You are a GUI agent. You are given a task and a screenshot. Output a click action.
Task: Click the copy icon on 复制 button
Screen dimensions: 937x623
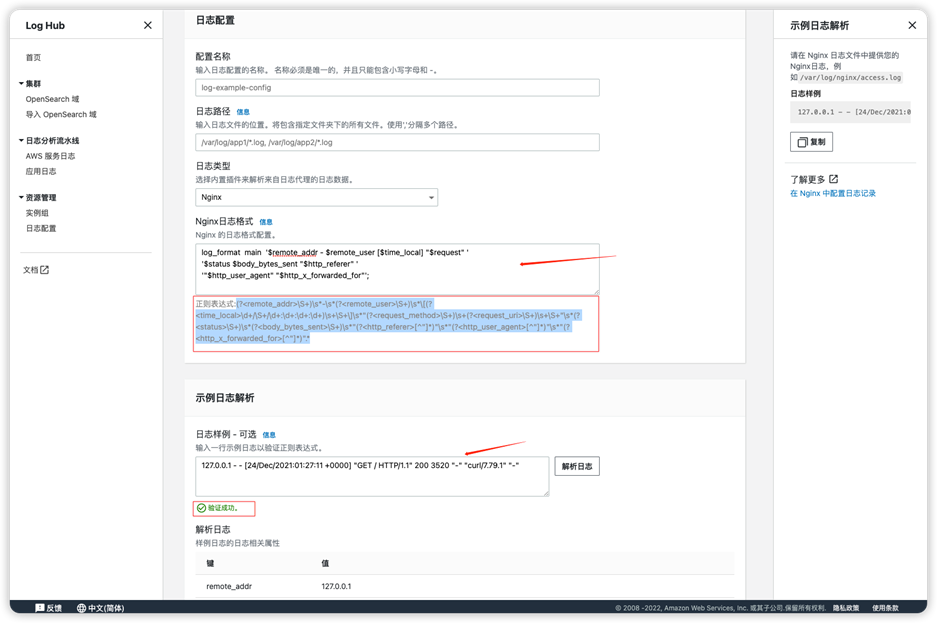click(x=803, y=142)
